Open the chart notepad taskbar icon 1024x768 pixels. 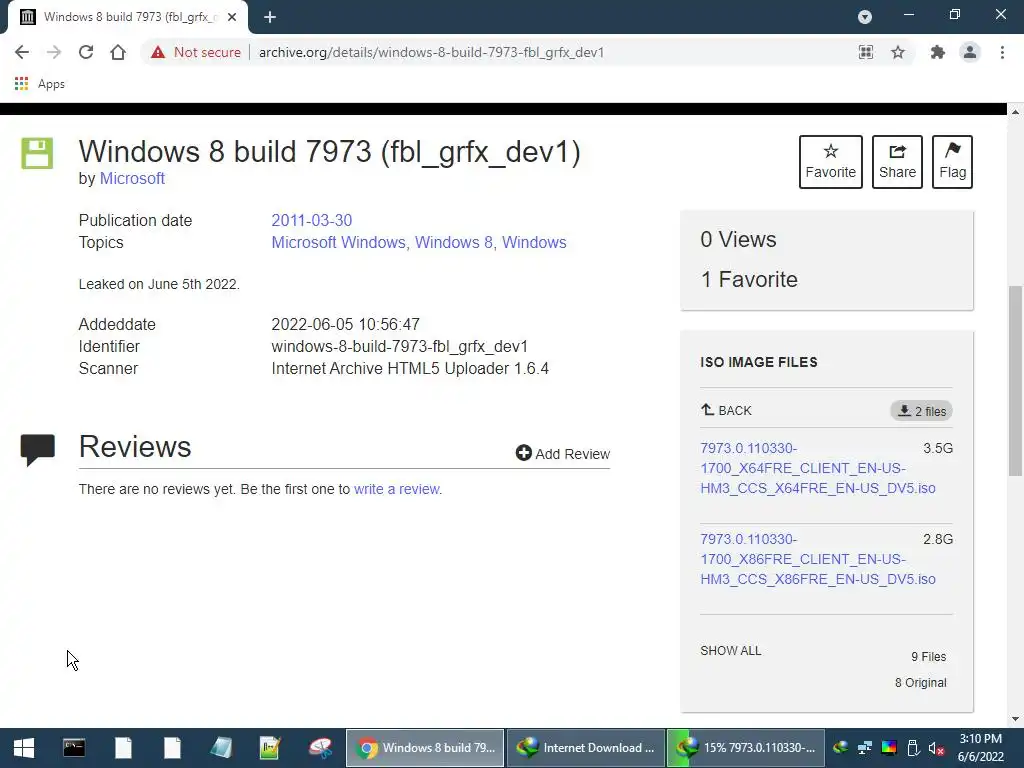270,748
